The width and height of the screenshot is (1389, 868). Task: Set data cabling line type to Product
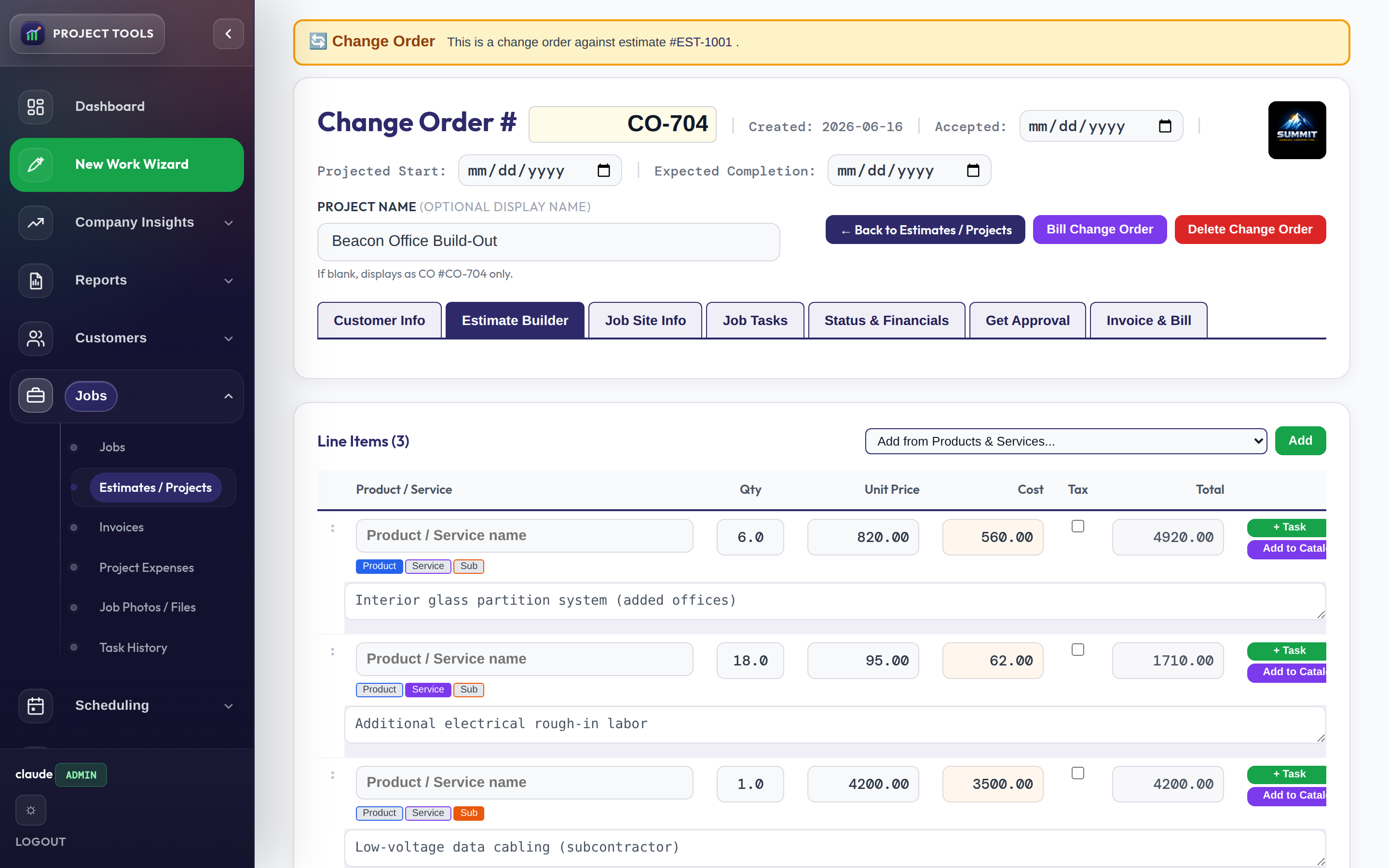point(379,813)
